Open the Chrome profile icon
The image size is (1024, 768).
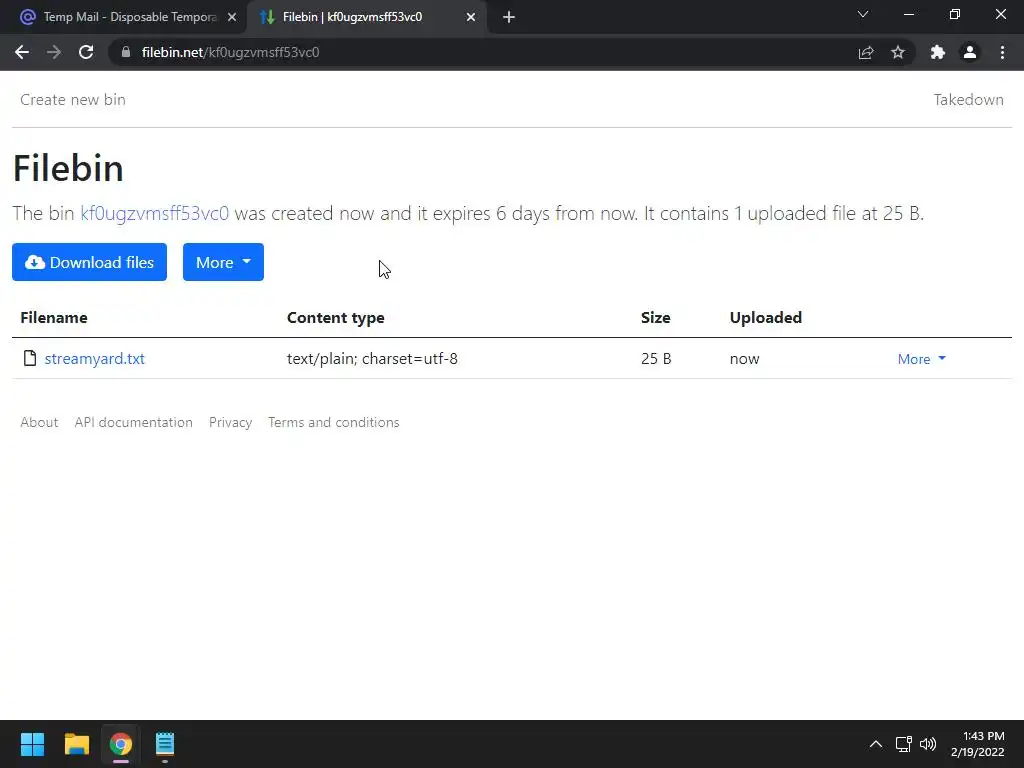[x=970, y=52]
